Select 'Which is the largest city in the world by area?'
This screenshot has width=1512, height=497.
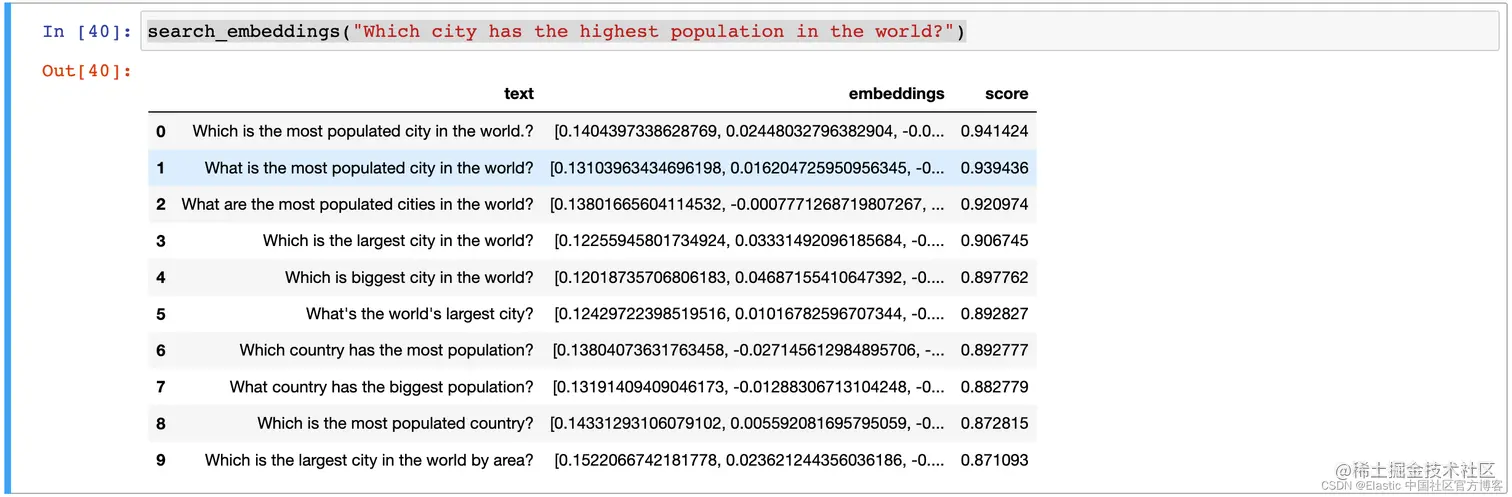[x=369, y=460]
